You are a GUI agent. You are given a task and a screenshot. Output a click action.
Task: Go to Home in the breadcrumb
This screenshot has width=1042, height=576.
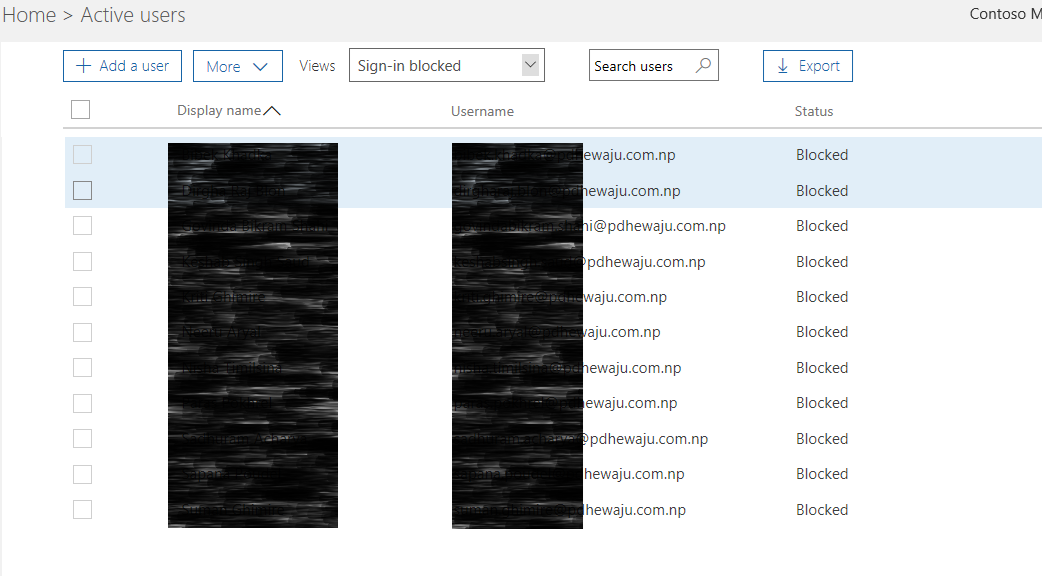point(29,15)
